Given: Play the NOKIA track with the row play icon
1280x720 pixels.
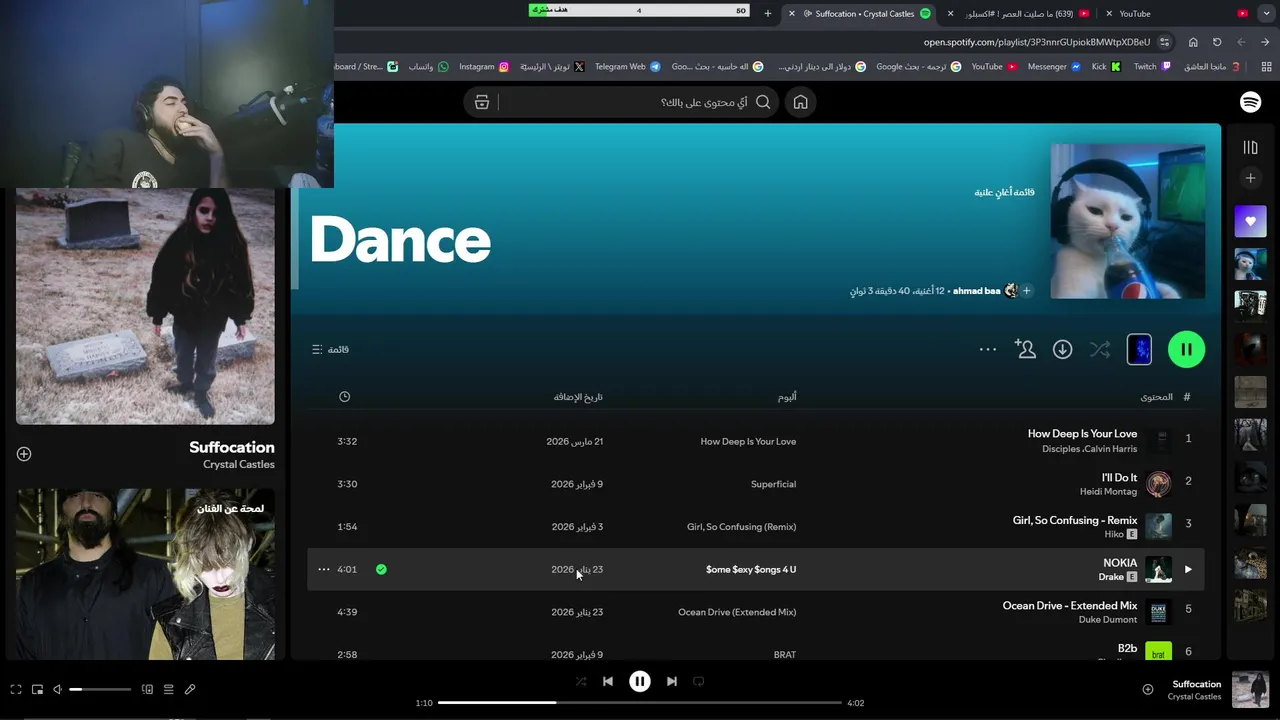Looking at the screenshot, I should [x=1188, y=569].
